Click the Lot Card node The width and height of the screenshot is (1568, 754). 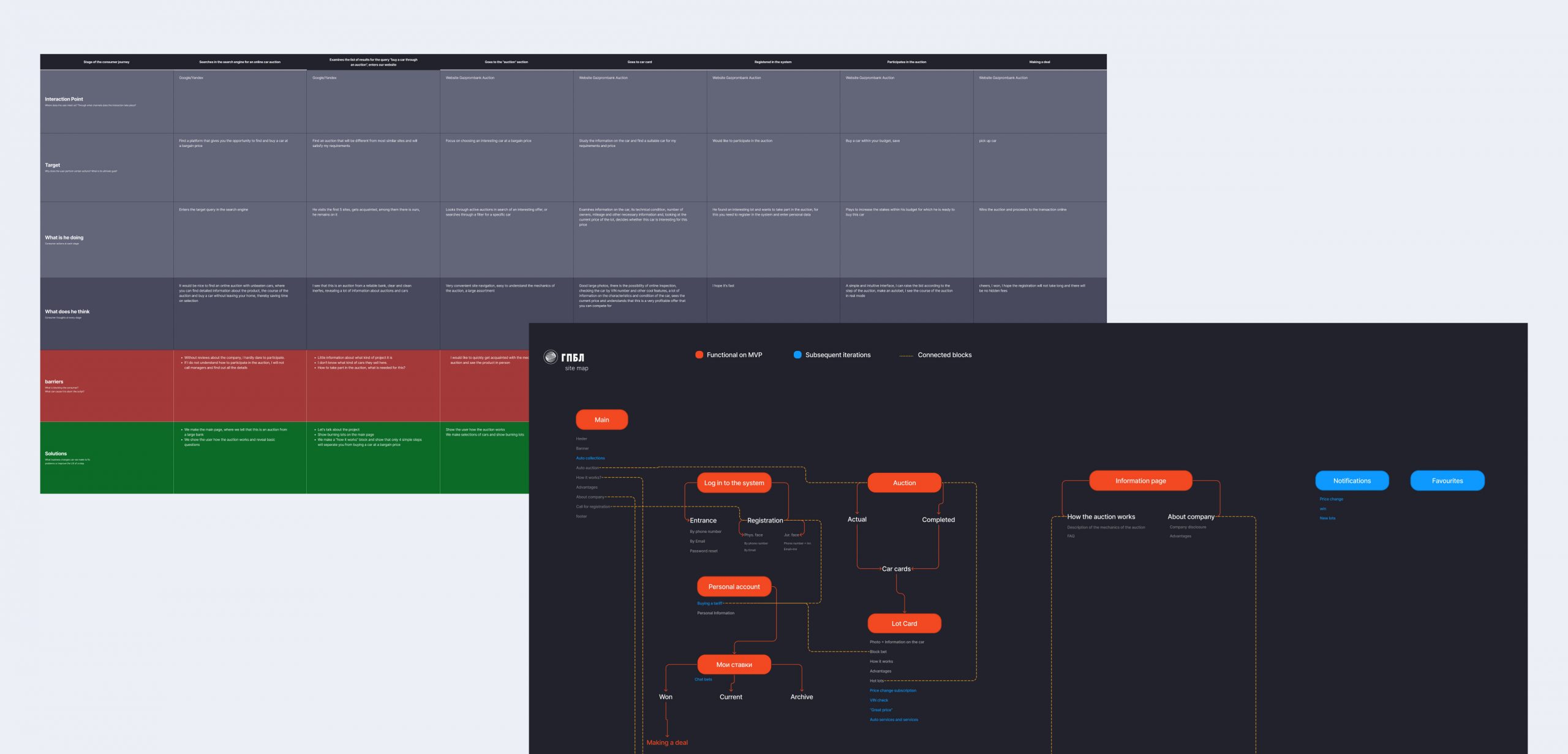(904, 624)
